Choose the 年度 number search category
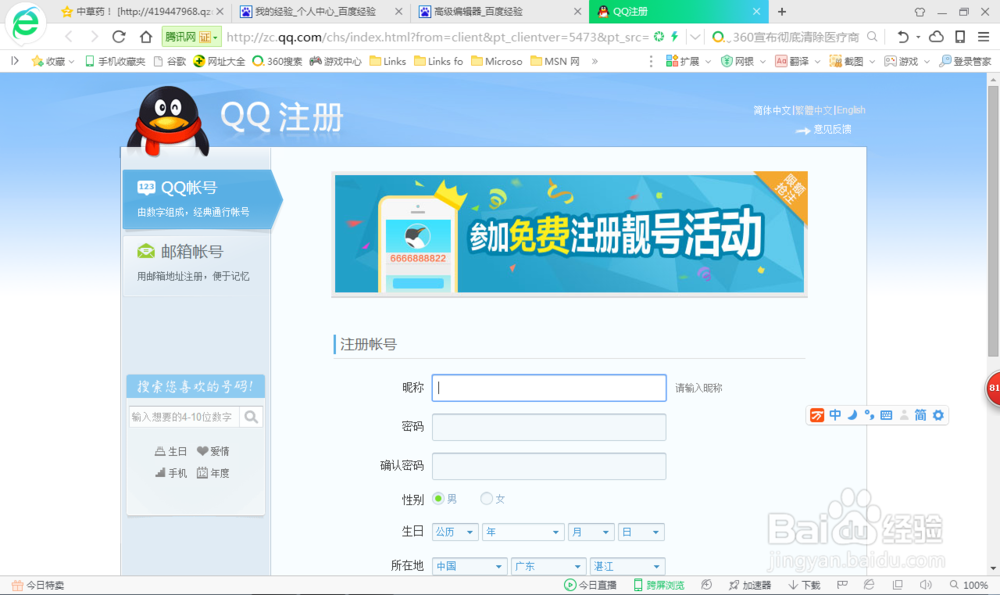1000x595 pixels. click(213, 473)
